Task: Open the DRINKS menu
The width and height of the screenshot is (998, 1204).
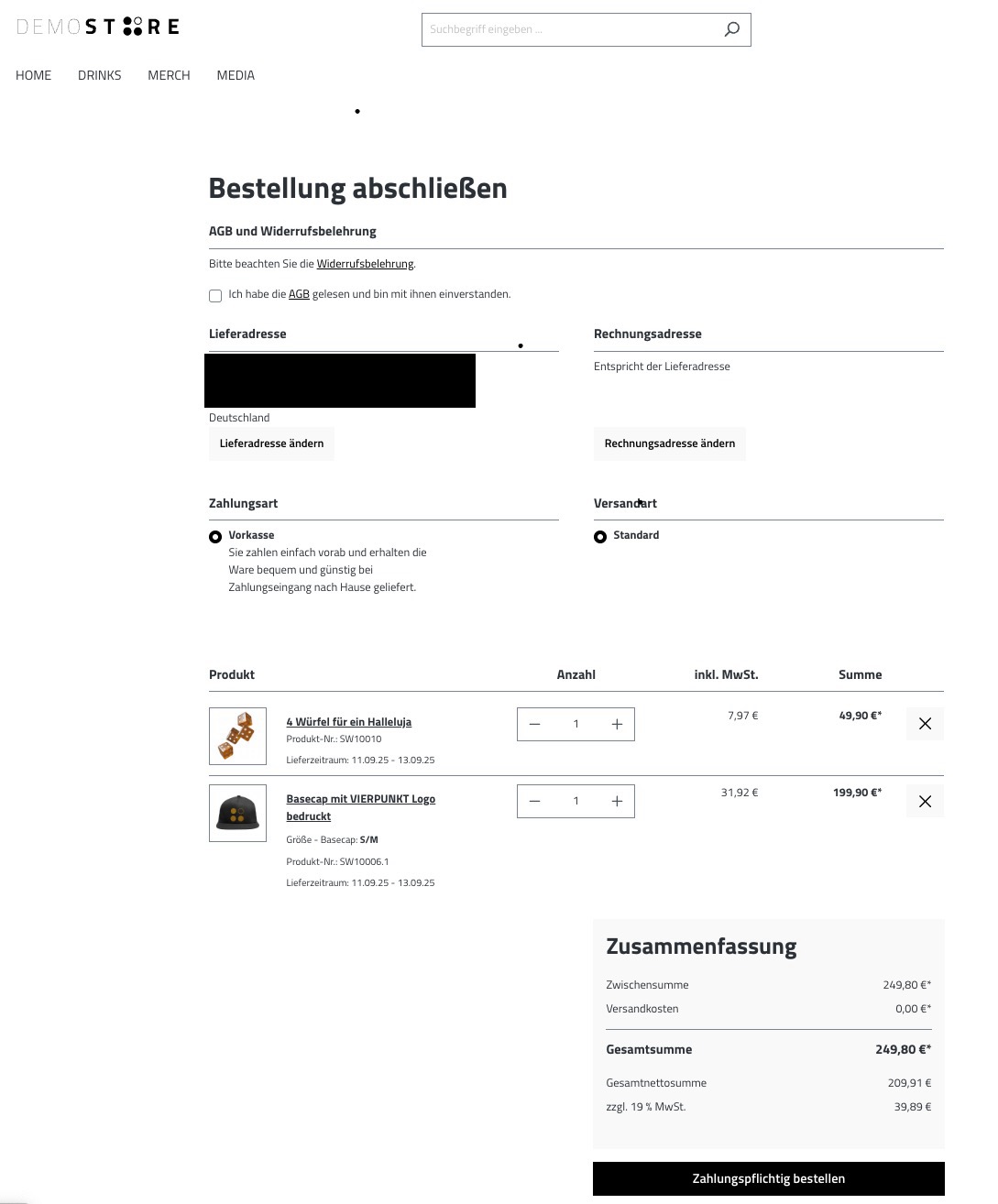Action: pyautogui.click(x=99, y=75)
